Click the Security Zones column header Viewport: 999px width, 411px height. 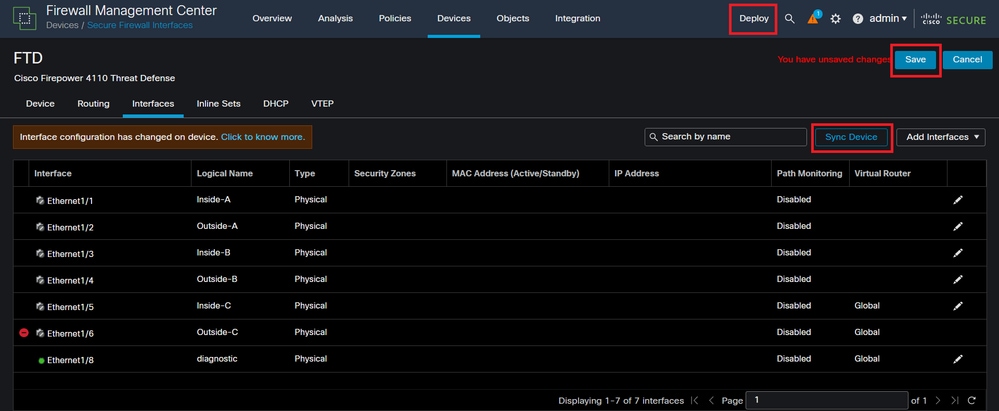pos(385,173)
